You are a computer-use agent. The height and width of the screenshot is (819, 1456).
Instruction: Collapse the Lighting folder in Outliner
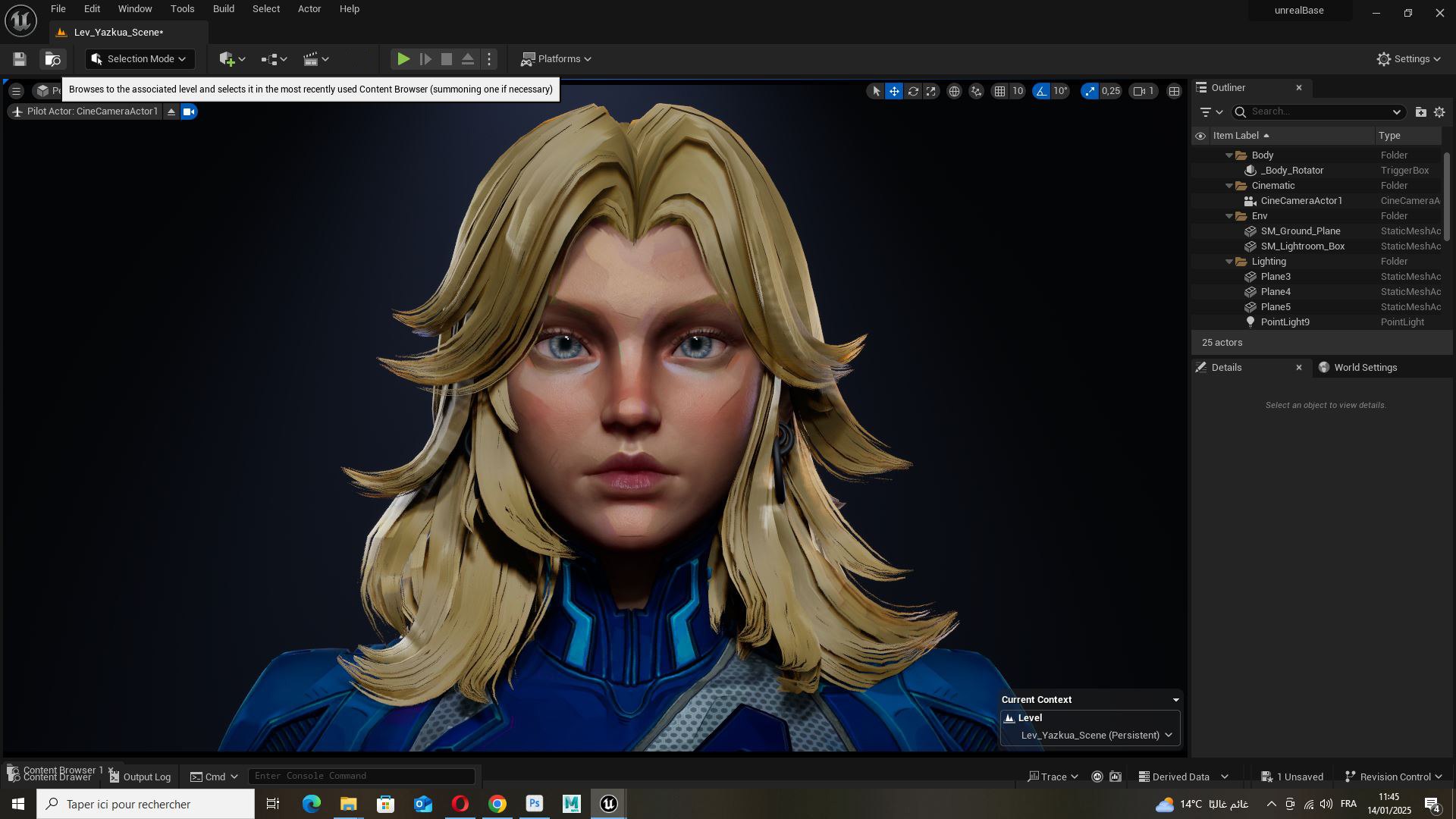[x=1229, y=262]
